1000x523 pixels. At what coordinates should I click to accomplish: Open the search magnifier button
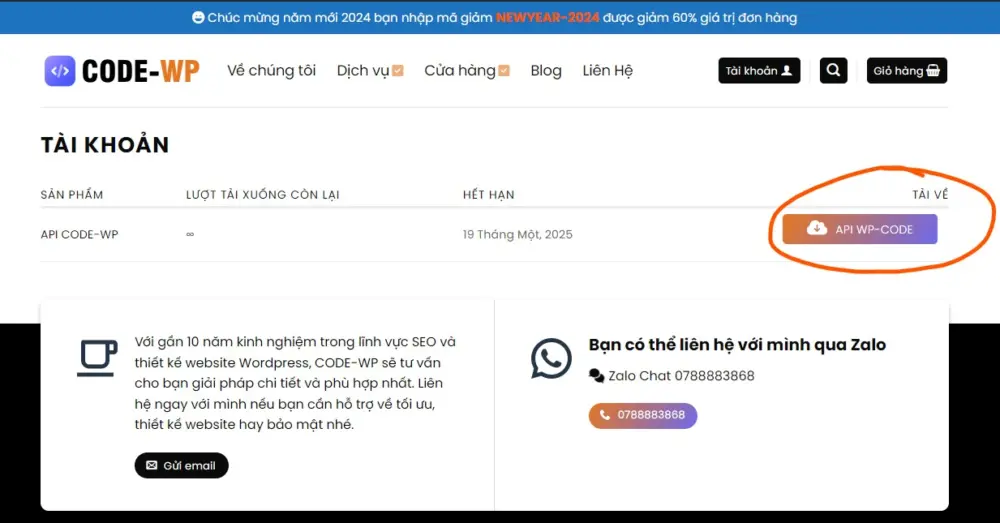tap(833, 70)
